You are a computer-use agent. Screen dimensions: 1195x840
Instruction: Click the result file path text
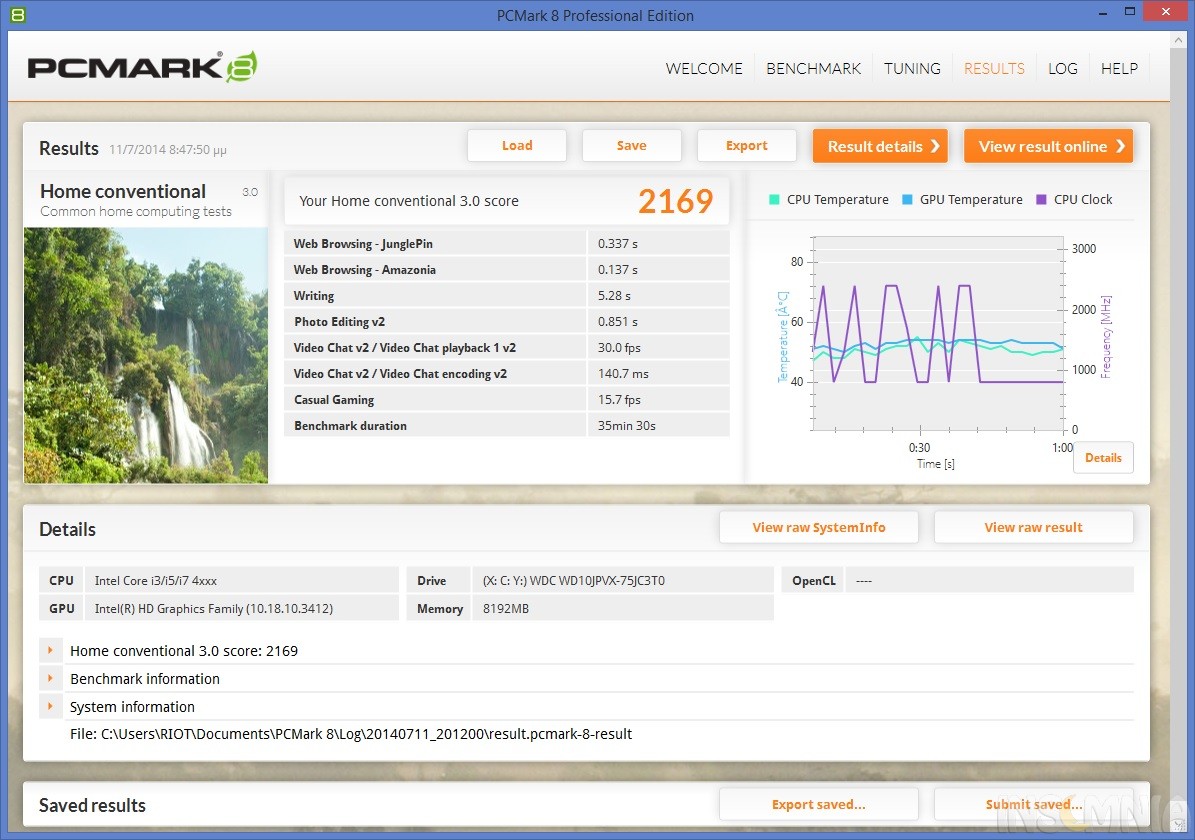[x=351, y=734]
